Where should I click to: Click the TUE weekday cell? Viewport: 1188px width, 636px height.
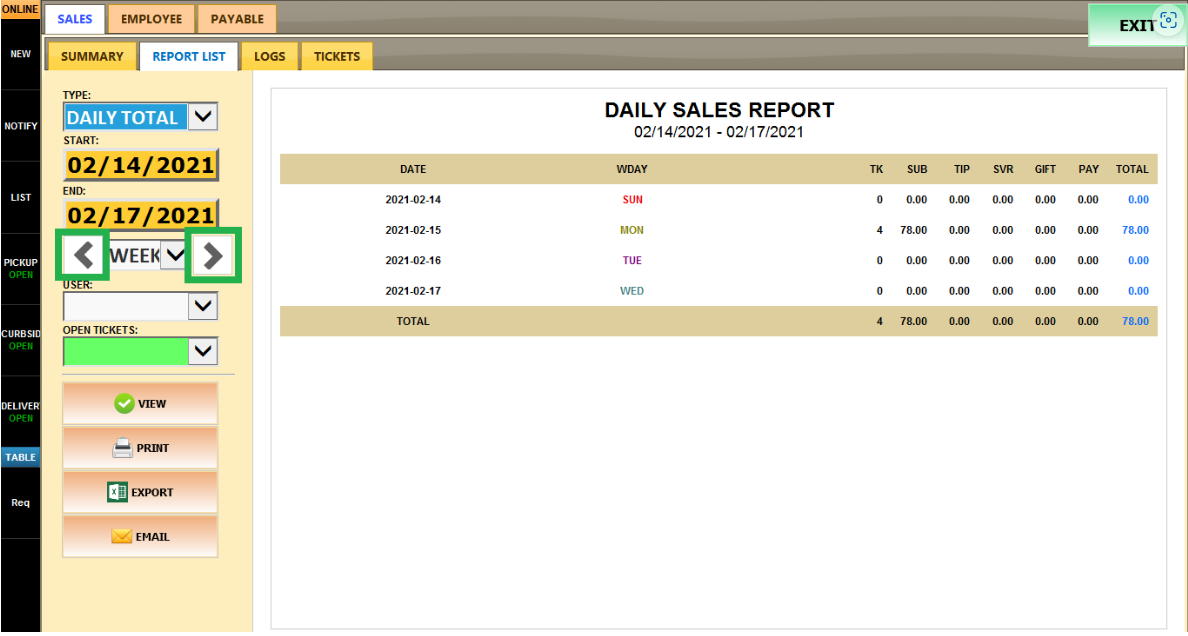(632, 260)
